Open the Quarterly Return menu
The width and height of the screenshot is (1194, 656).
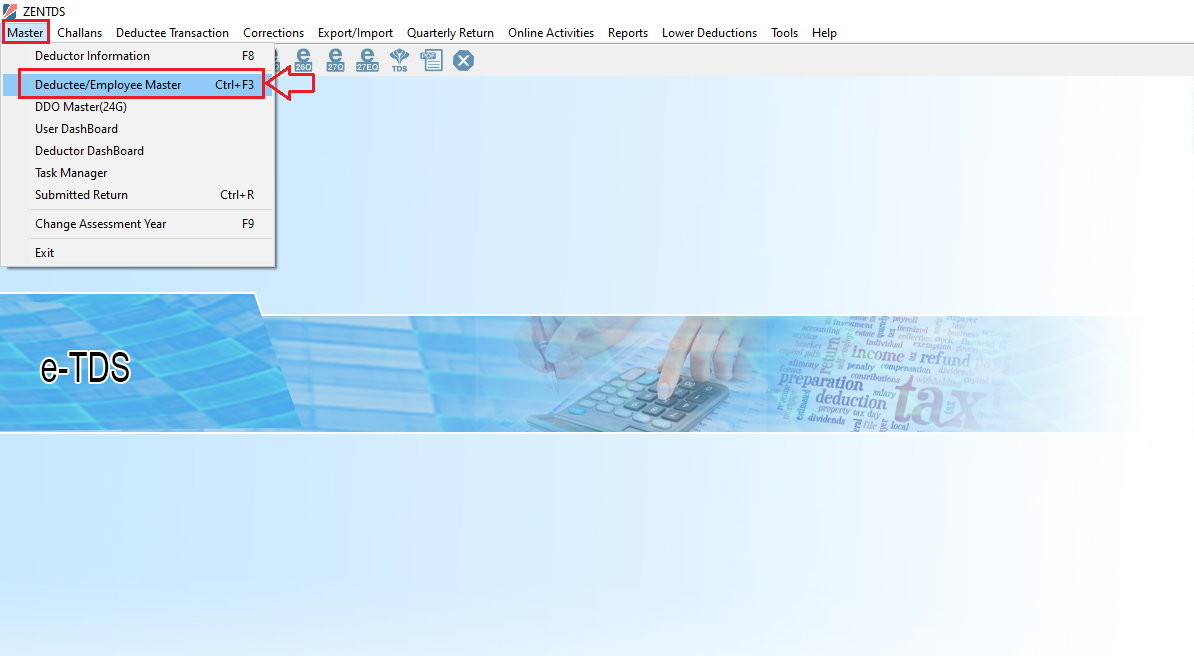click(450, 33)
